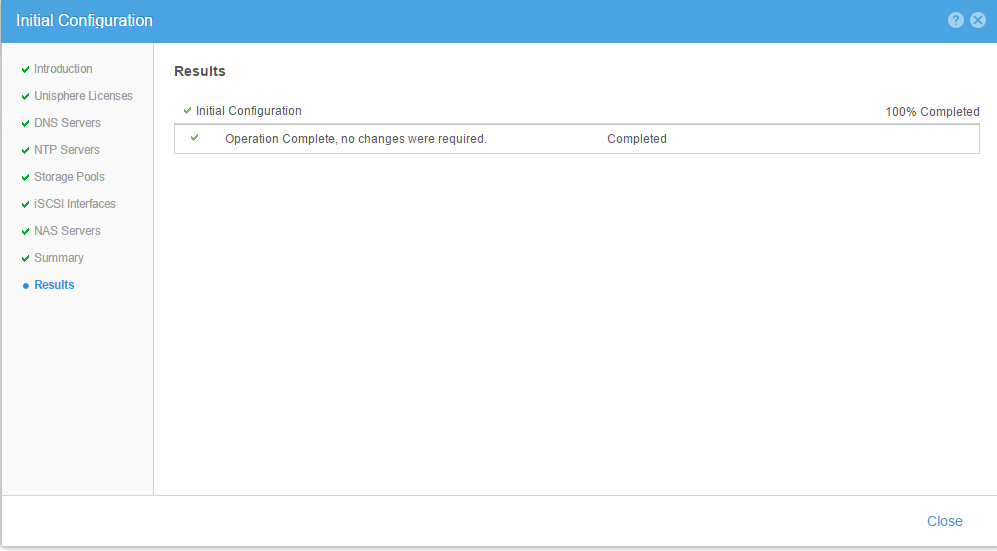Click the Initial Configuration job row label
Image resolution: width=997 pixels, height=551 pixels.
pyautogui.click(x=249, y=111)
